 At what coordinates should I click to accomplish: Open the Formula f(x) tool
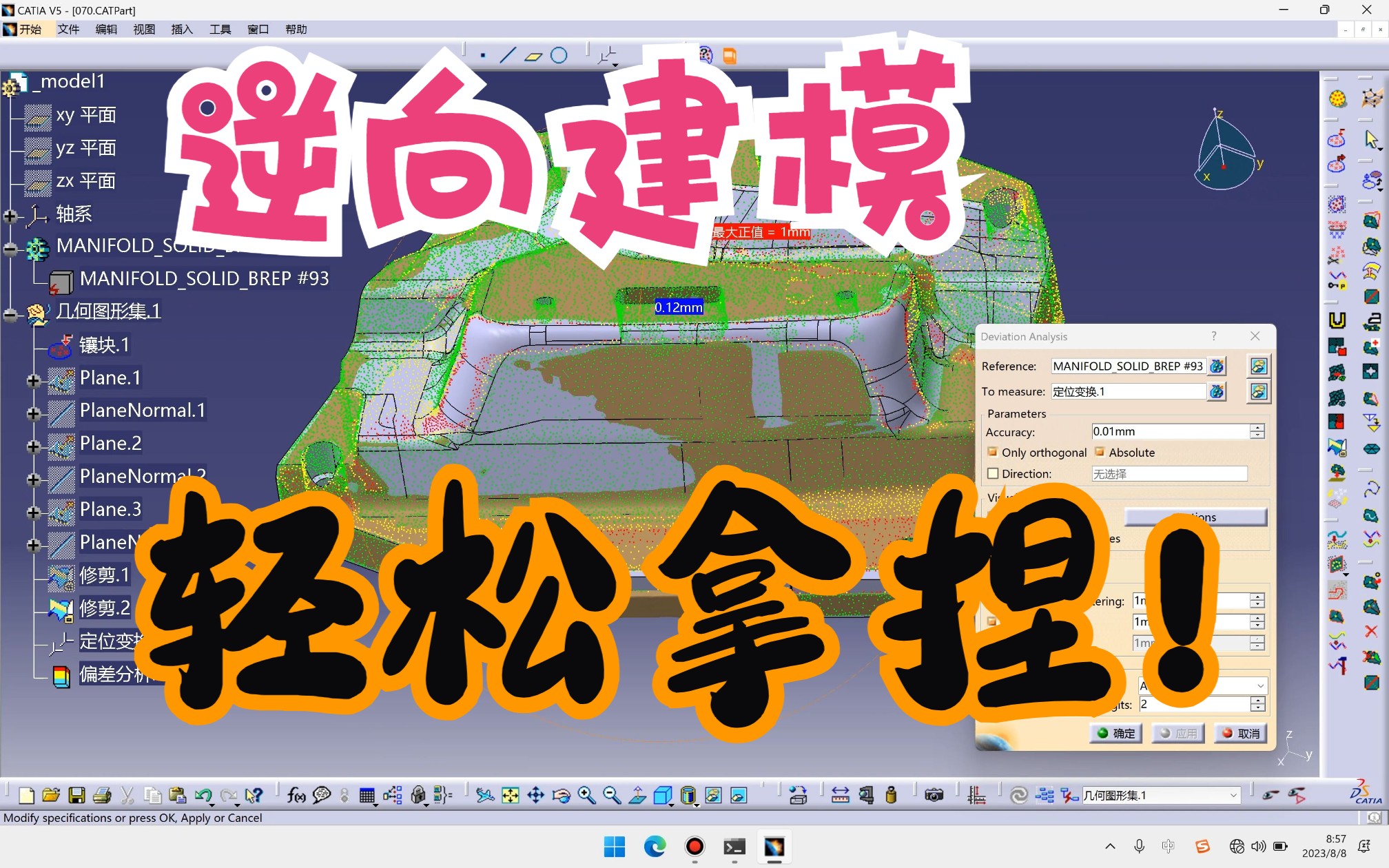point(296,796)
